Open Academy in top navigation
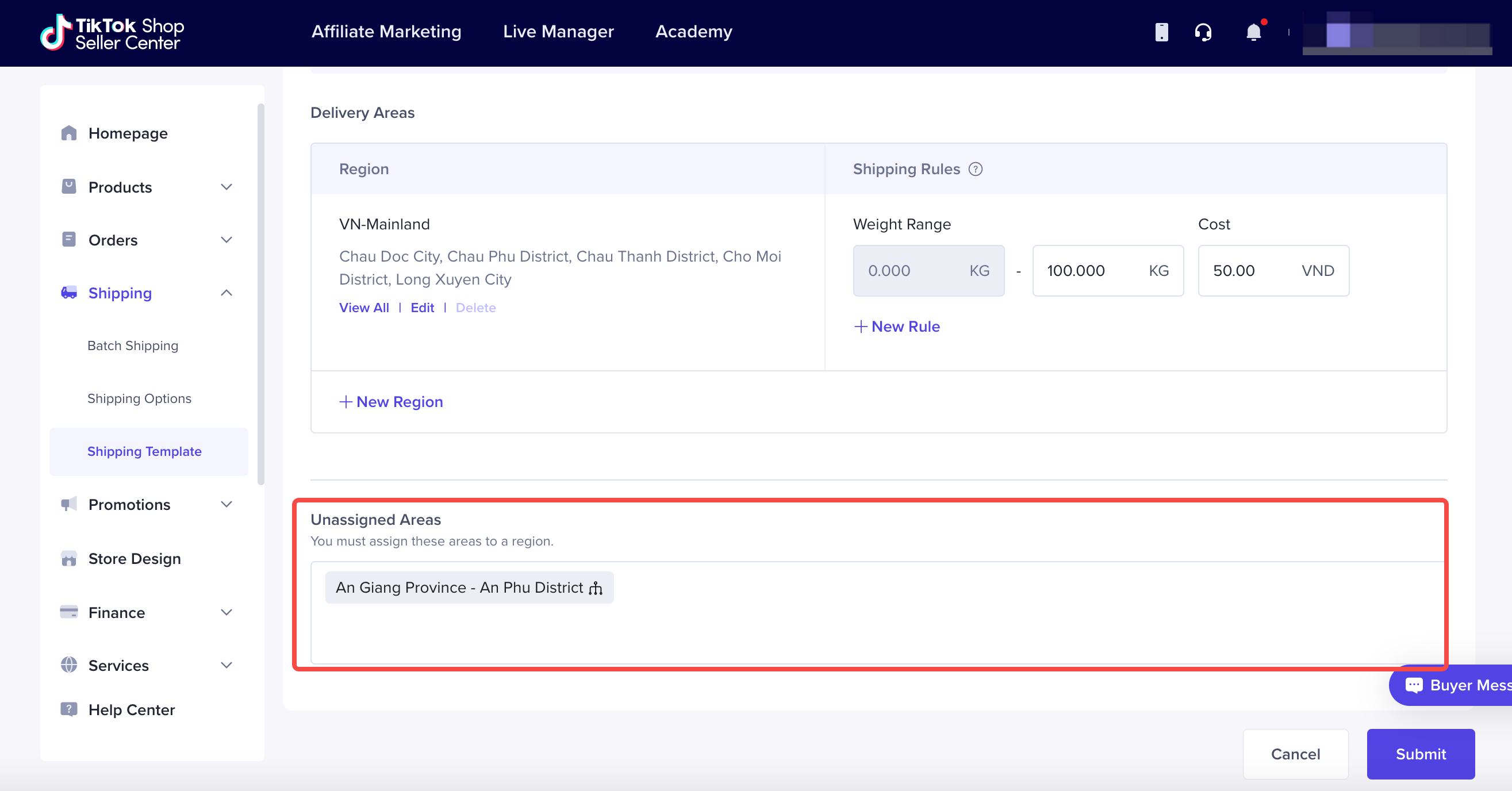 pos(694,32)
